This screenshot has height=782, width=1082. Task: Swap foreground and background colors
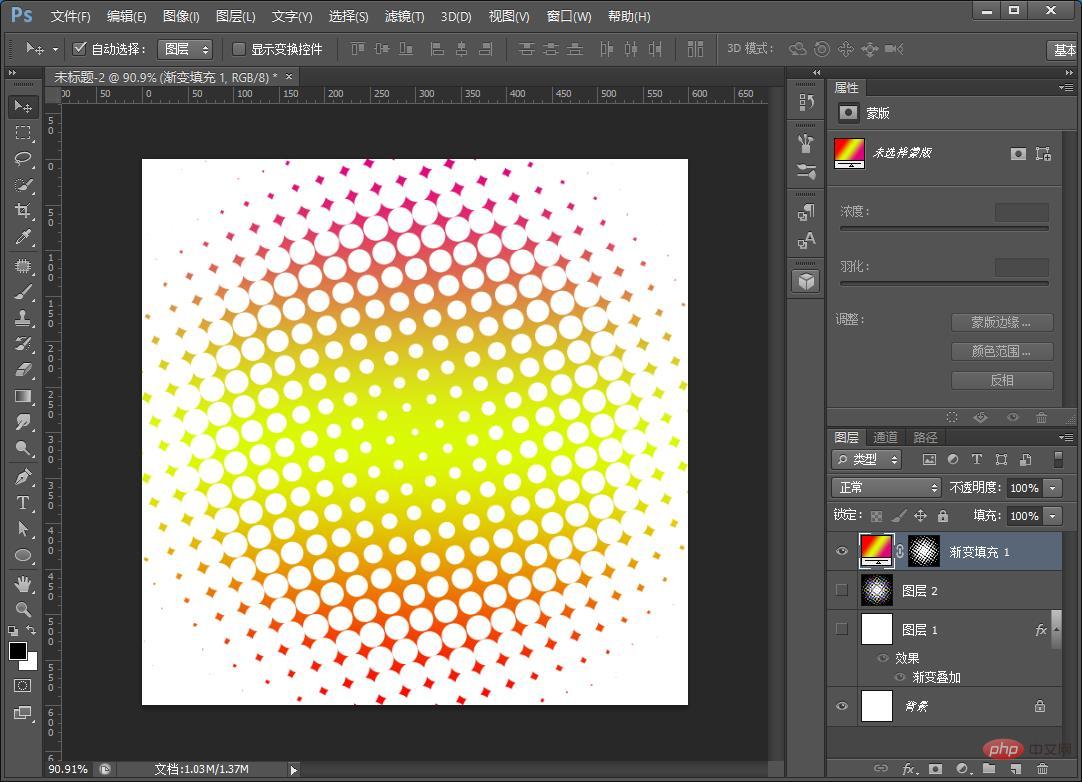coord(31,630)
